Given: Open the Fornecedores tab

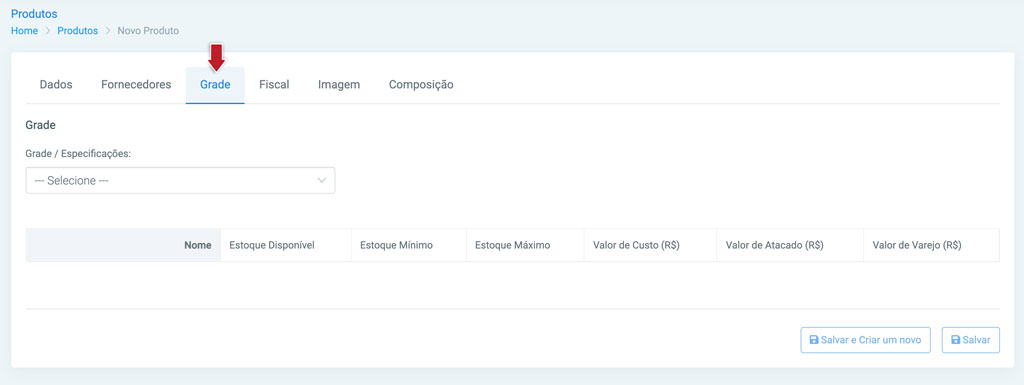Looking at the screenshot, I should (x=136, y=85).
